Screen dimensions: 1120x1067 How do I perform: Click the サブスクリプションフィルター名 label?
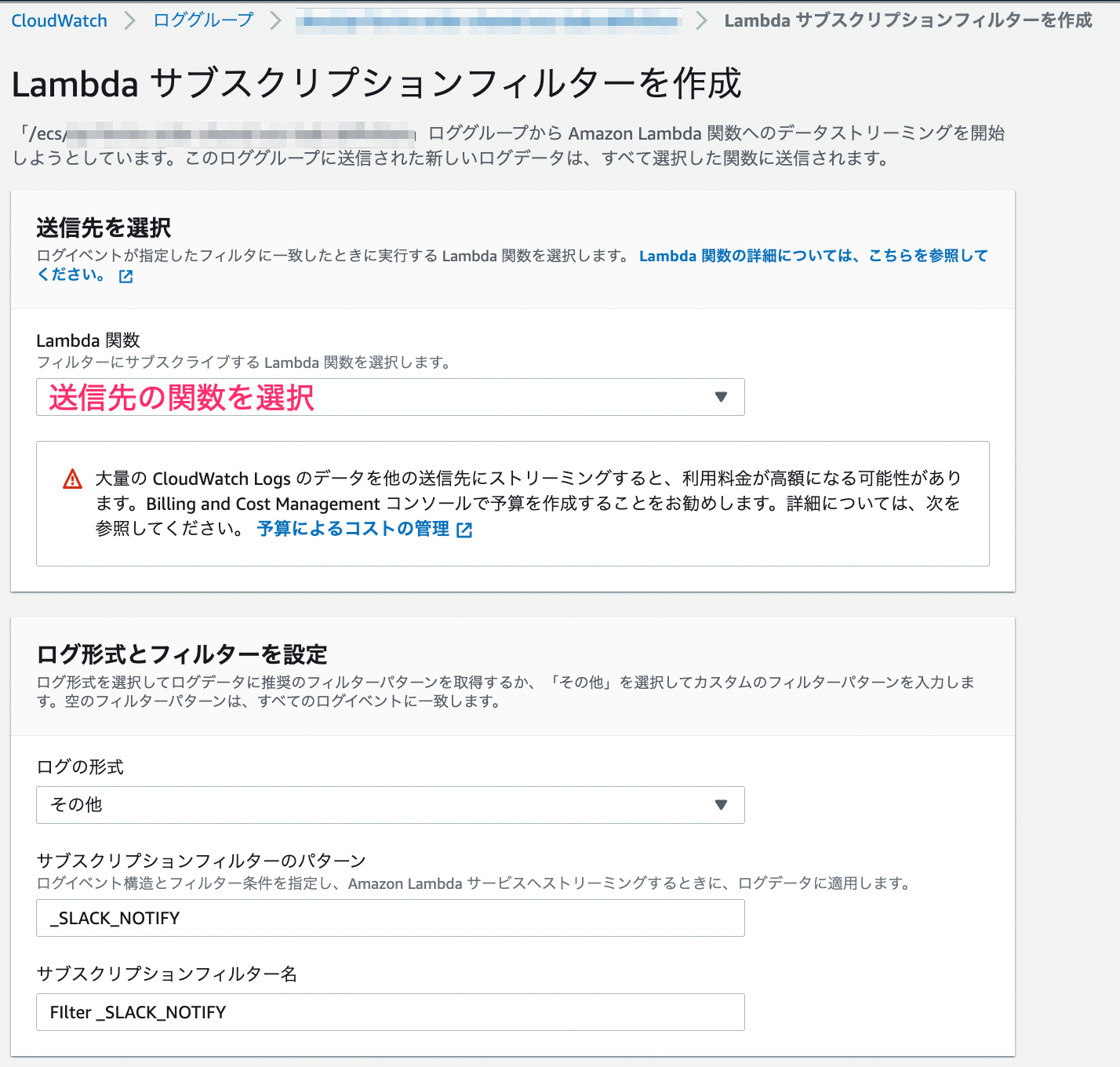tap(167, 974)
